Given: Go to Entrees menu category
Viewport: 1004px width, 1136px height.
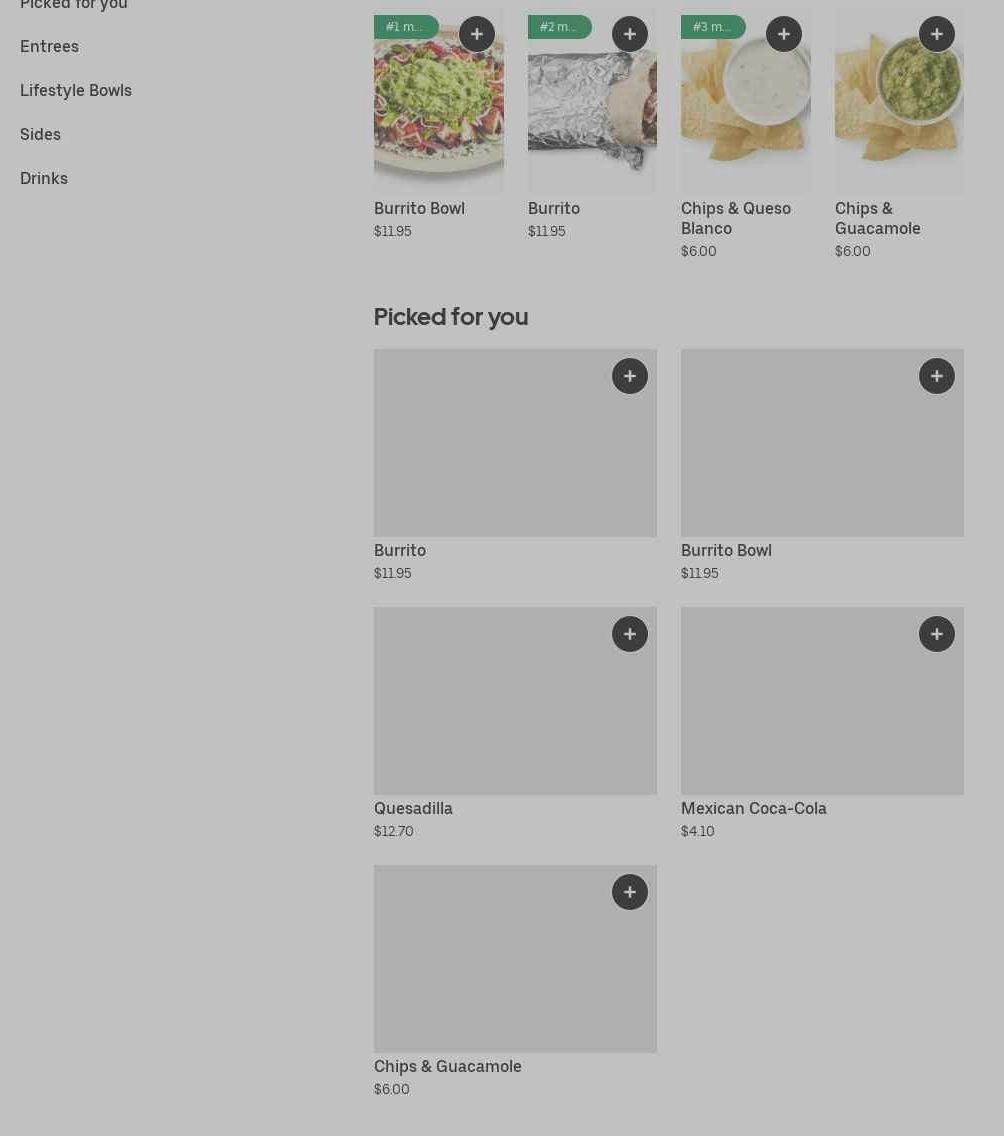Looking at the screenshot, I should click(49, 46).
